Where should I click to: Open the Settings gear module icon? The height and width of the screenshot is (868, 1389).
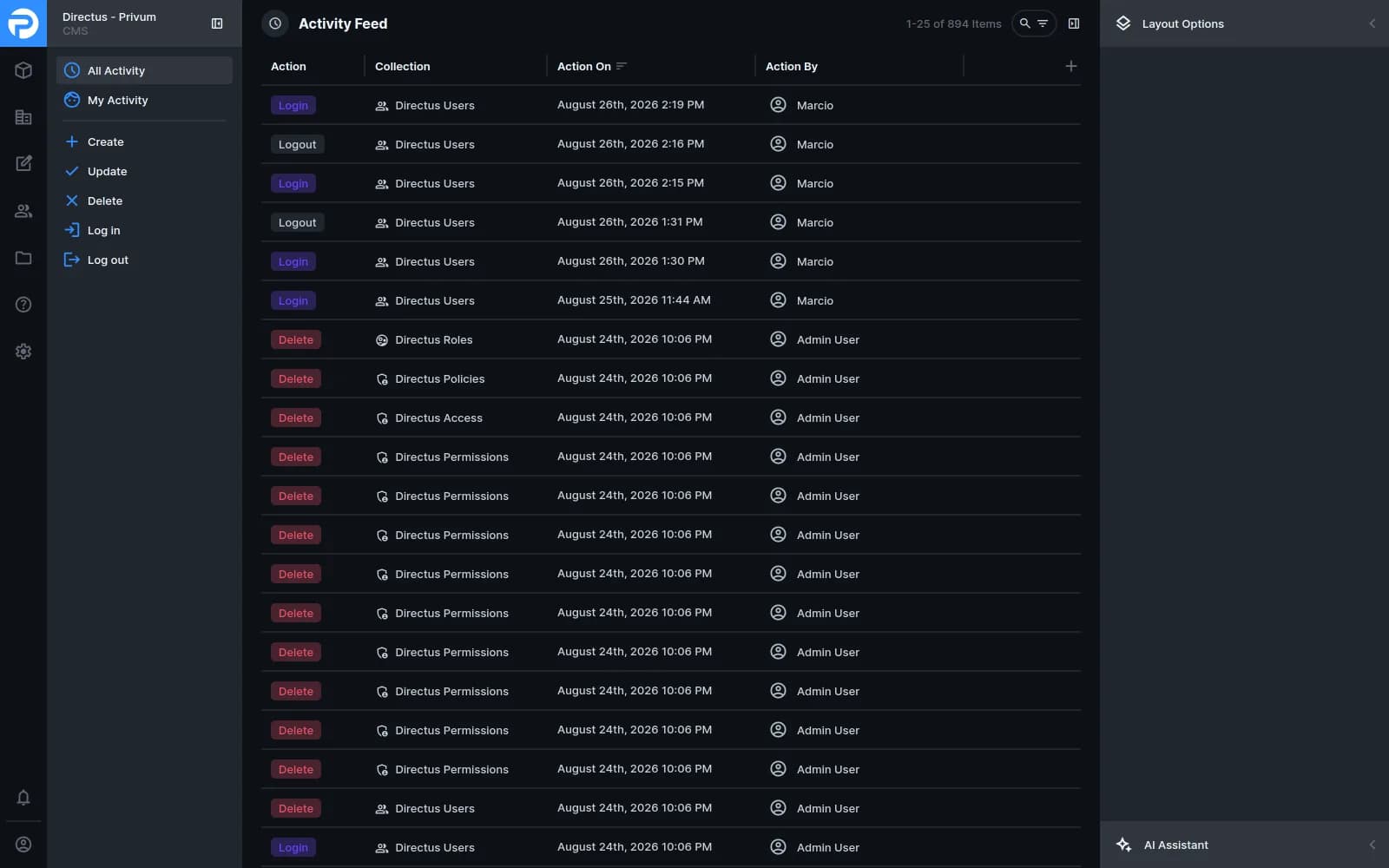click(23, 352)
